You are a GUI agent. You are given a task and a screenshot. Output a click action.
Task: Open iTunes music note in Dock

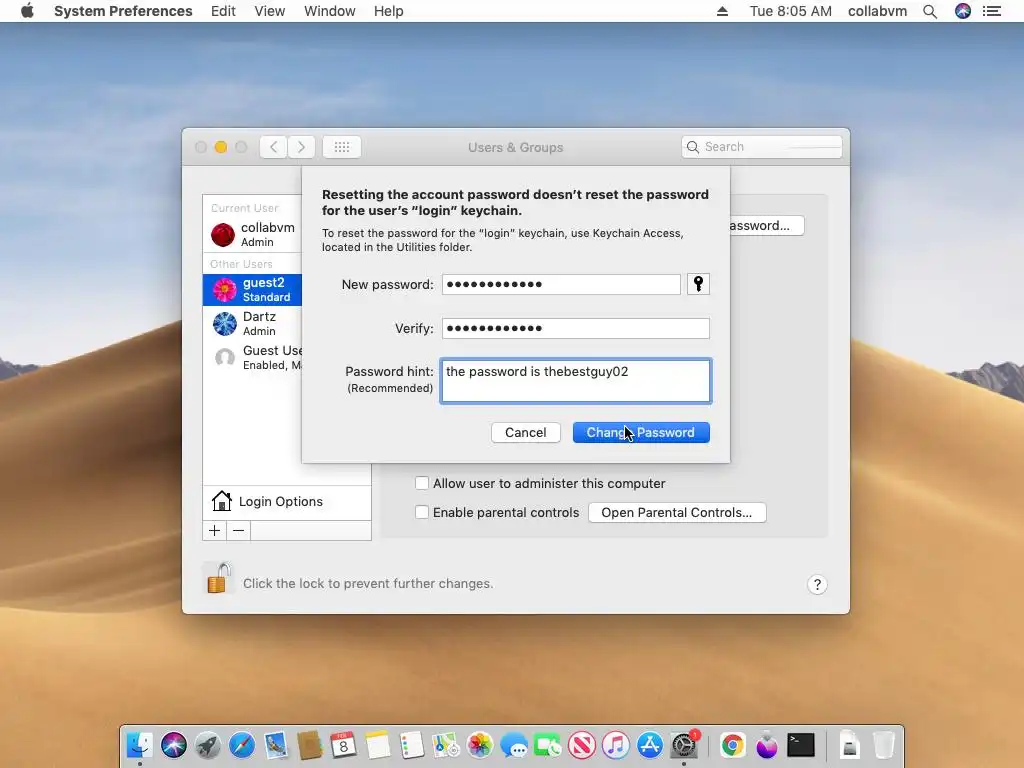616,745
